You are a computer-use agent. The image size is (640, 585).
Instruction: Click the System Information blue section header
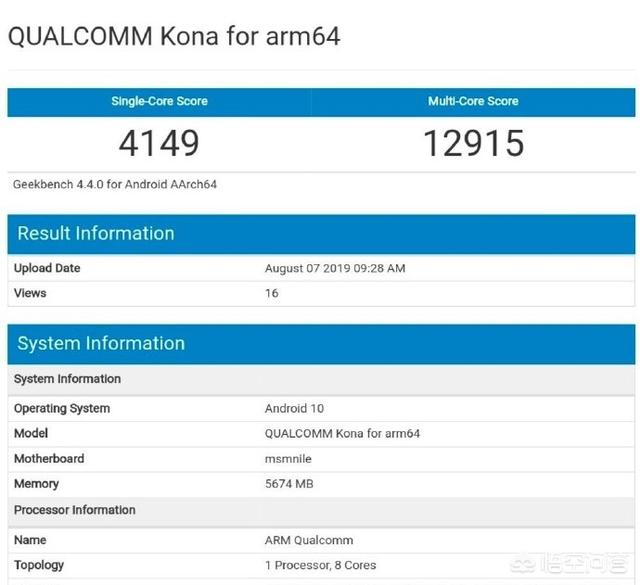[x=101, y=343]
